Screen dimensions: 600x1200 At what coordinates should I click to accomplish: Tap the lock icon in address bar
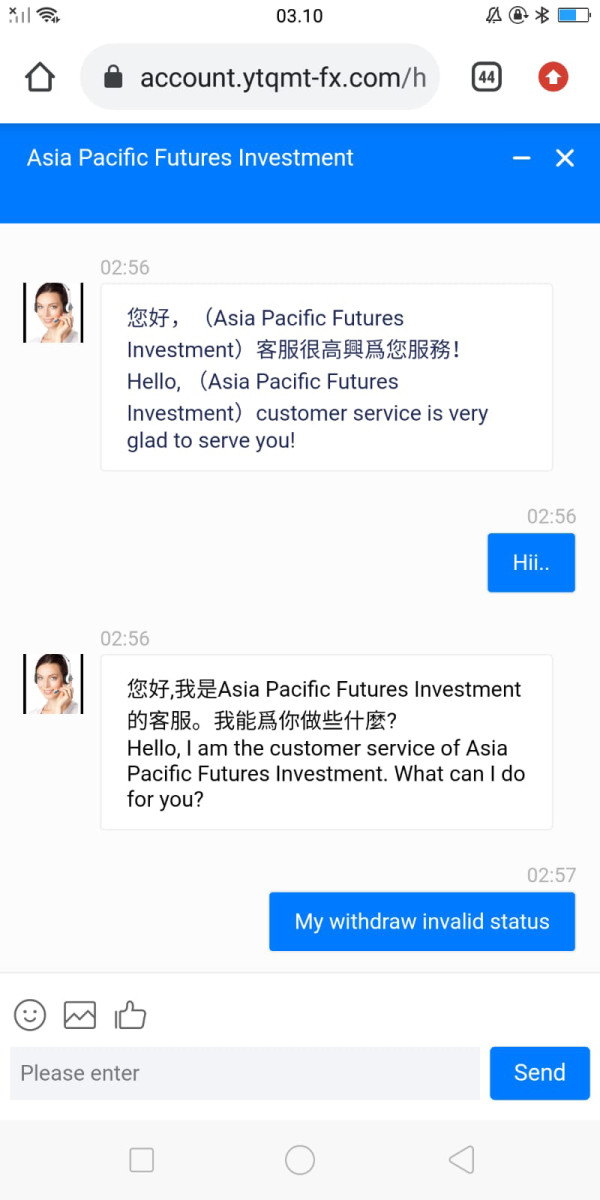pyautogui.click(x=113, y=77)
